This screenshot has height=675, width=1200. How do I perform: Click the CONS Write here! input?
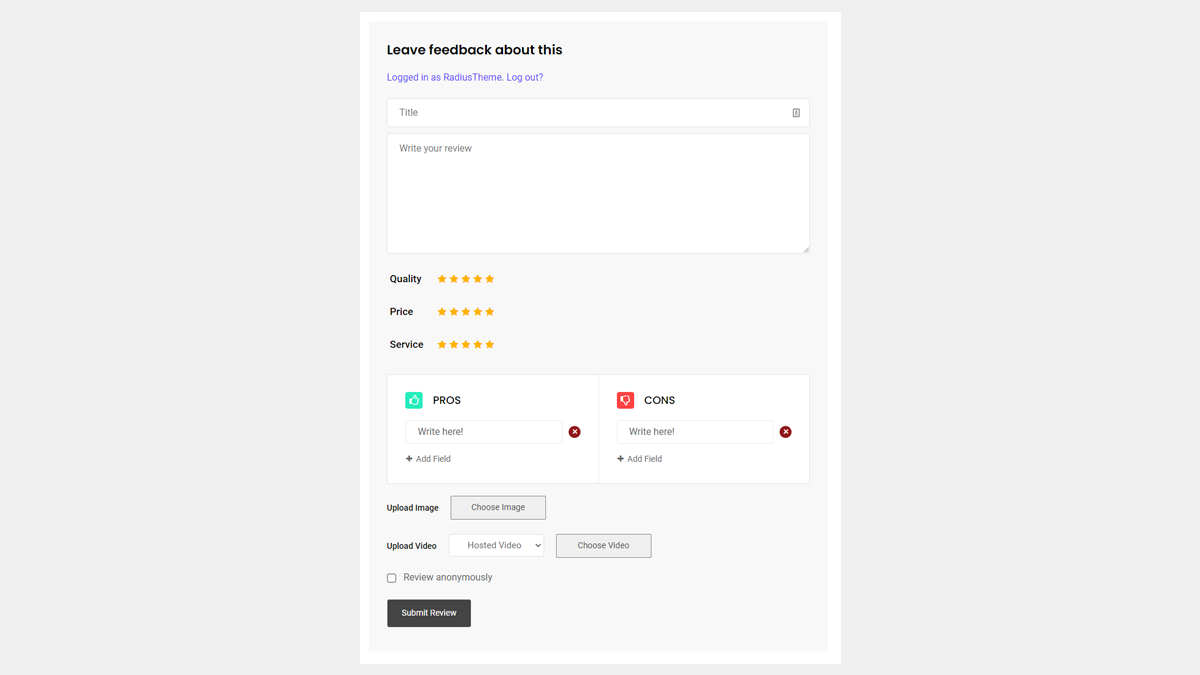point(696,432)
